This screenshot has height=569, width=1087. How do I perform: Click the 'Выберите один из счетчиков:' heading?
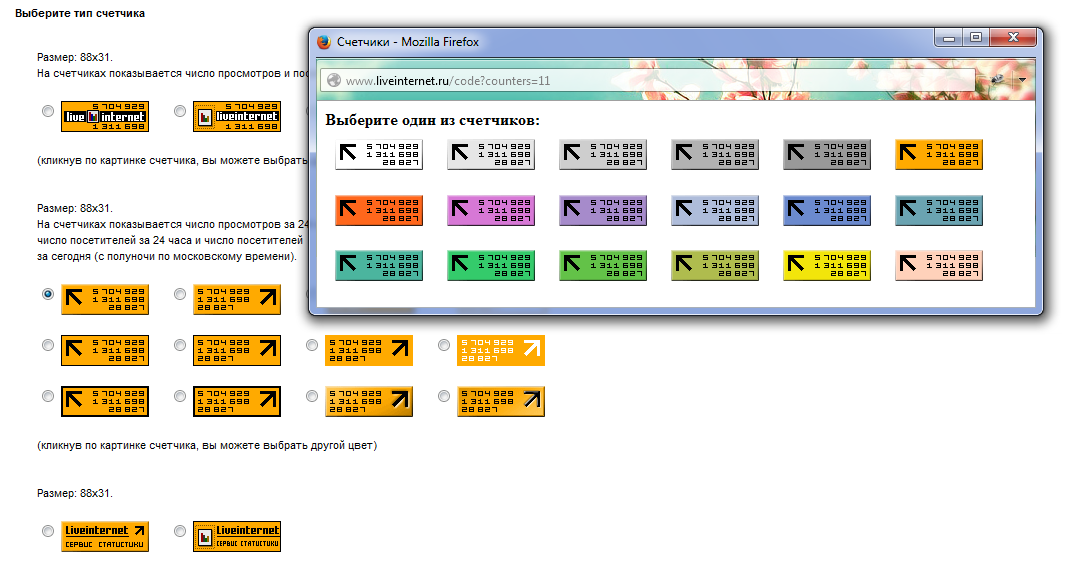[433, 121]
